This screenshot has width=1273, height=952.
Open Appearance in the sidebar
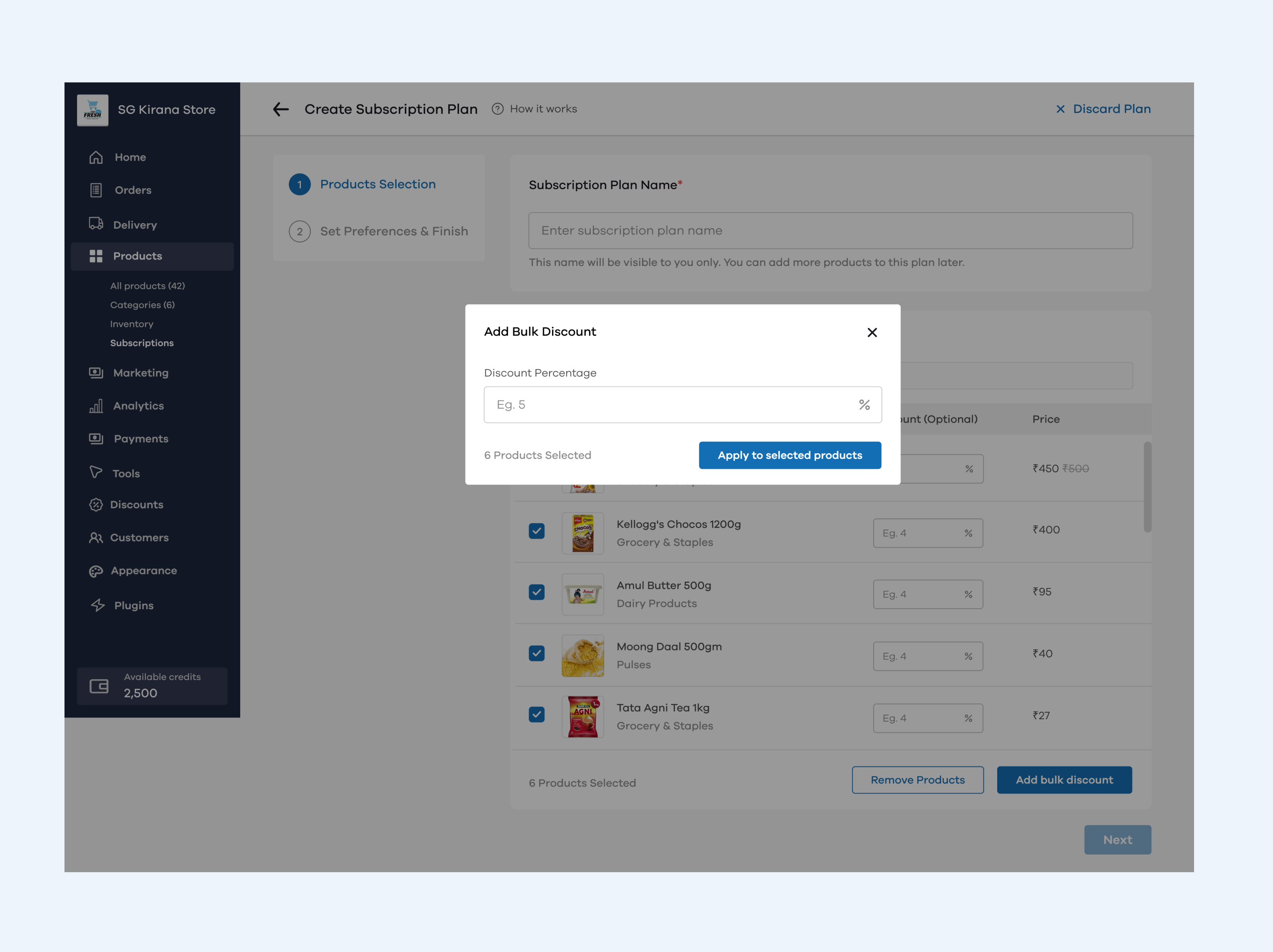tap(144, 571)
